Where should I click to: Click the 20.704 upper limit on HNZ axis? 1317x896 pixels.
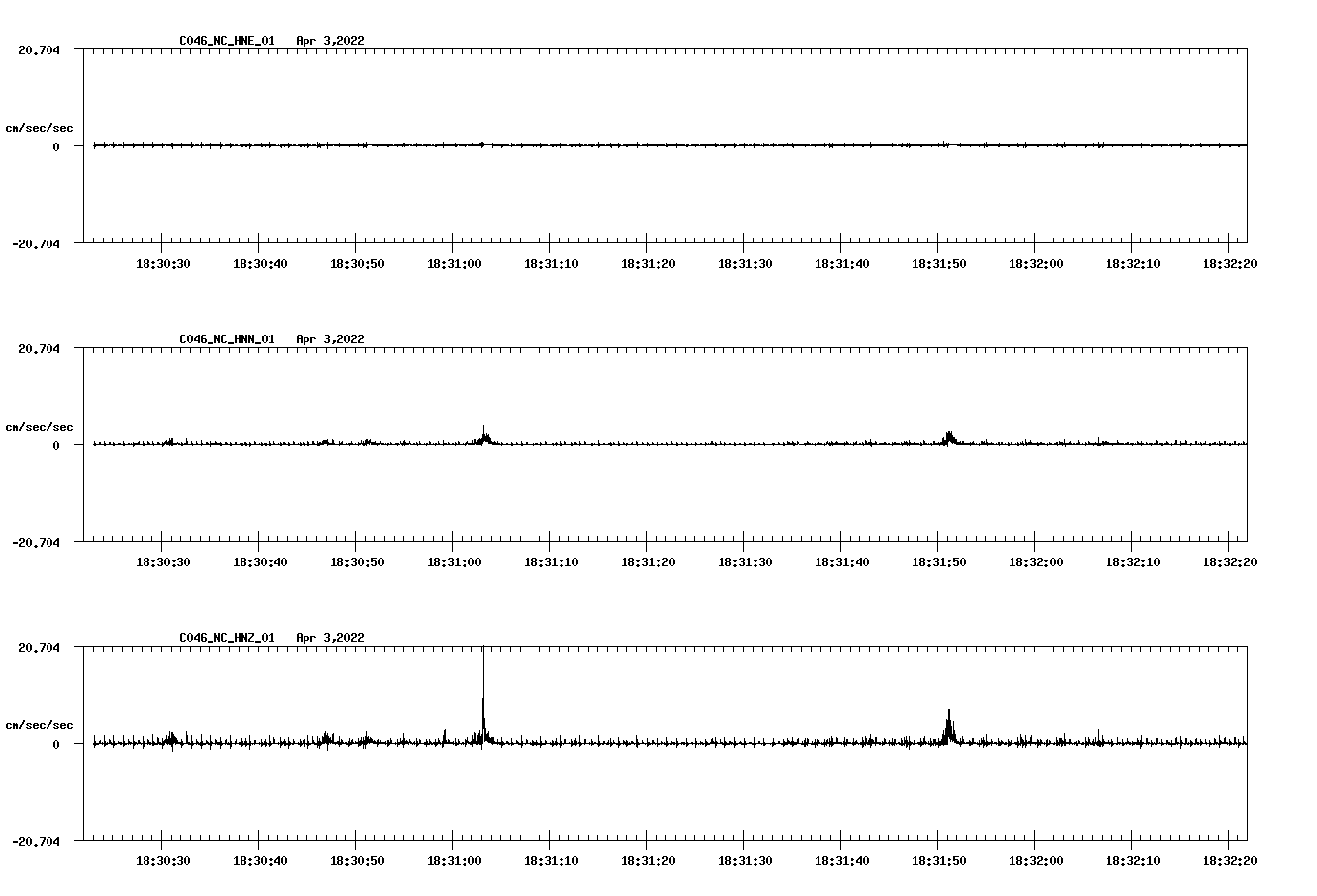click(39, 647)
